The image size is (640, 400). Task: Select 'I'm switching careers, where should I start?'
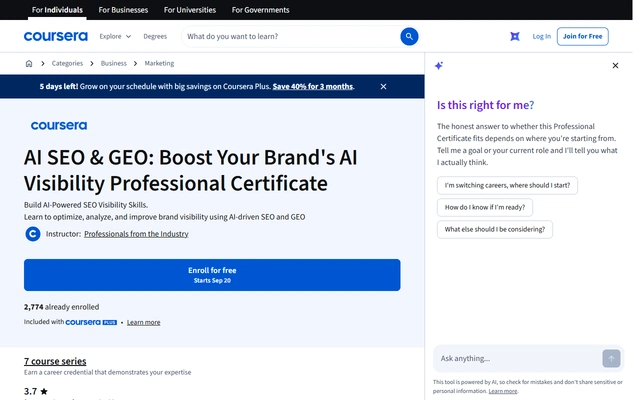point(507,185)
